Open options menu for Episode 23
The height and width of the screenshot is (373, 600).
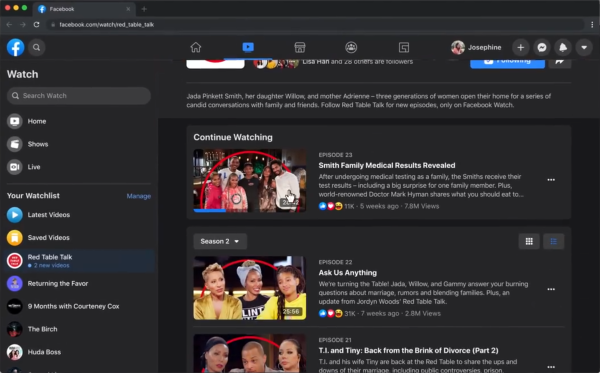[x=551, y=180]
